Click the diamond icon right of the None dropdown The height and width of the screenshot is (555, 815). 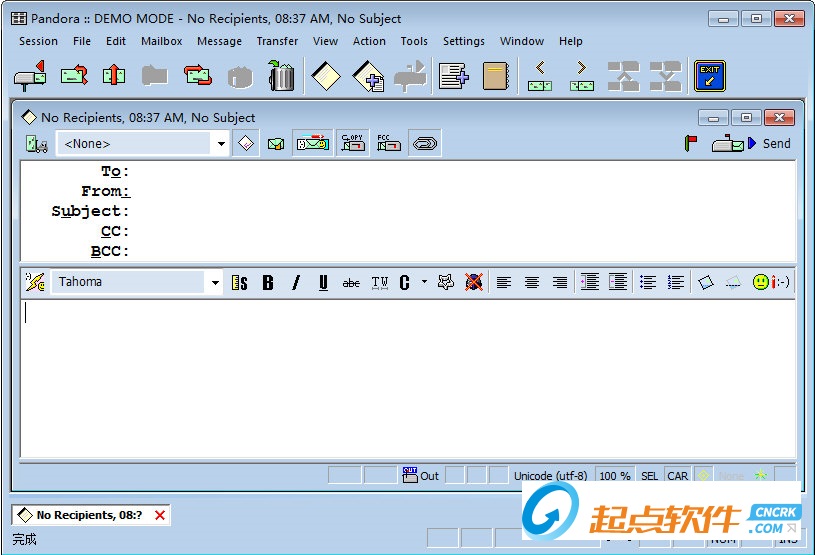pyautogui.click(x=246, y=143)
